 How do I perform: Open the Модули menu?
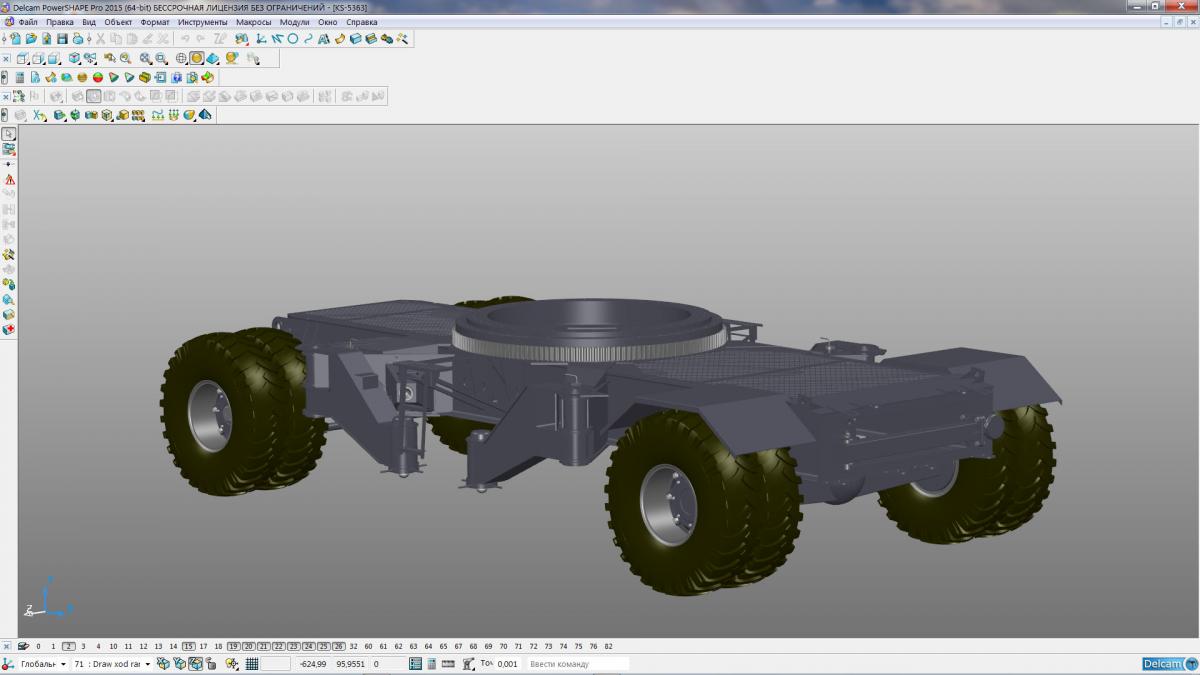coord(294,22)
